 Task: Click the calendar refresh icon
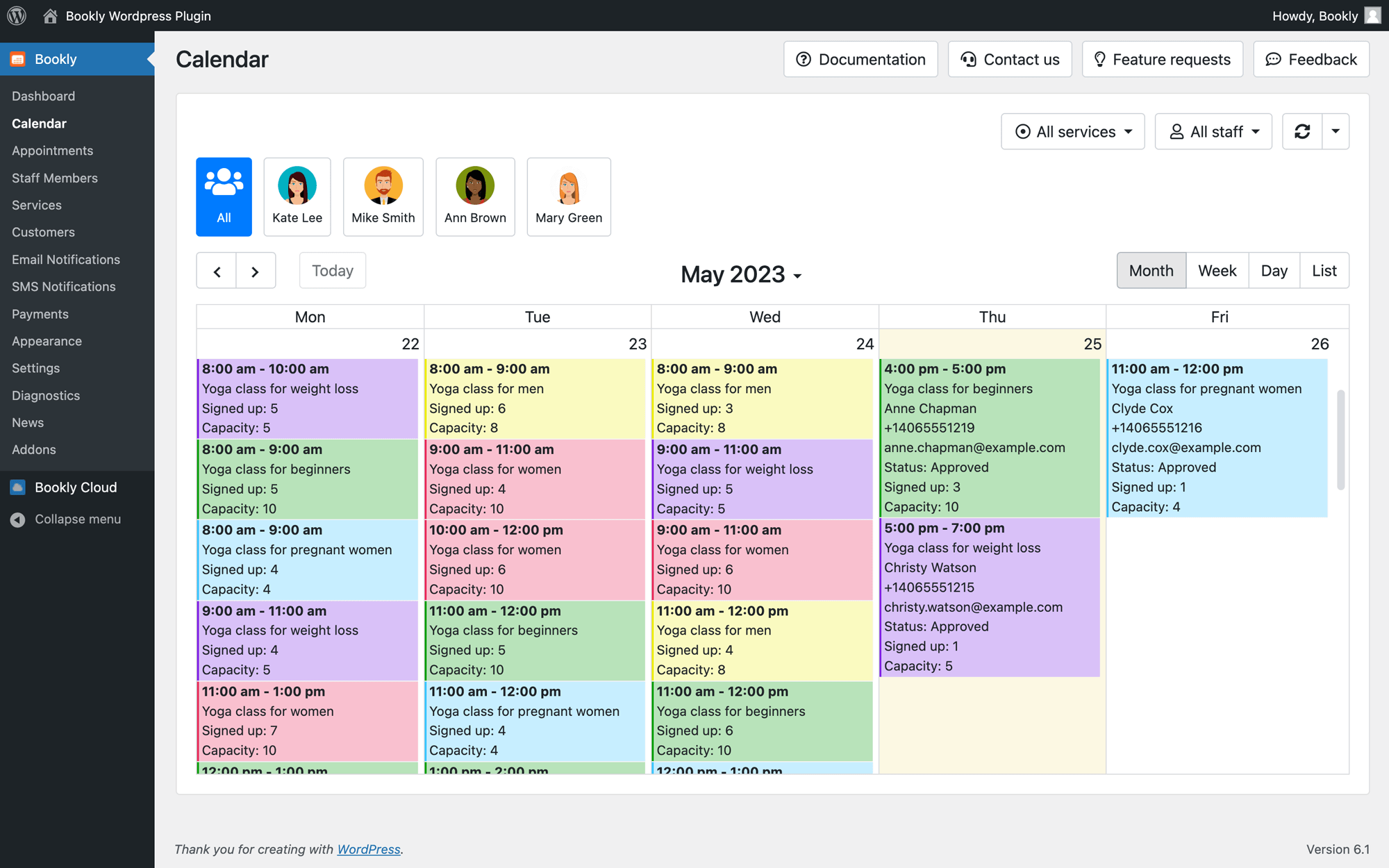point(1302,131)
